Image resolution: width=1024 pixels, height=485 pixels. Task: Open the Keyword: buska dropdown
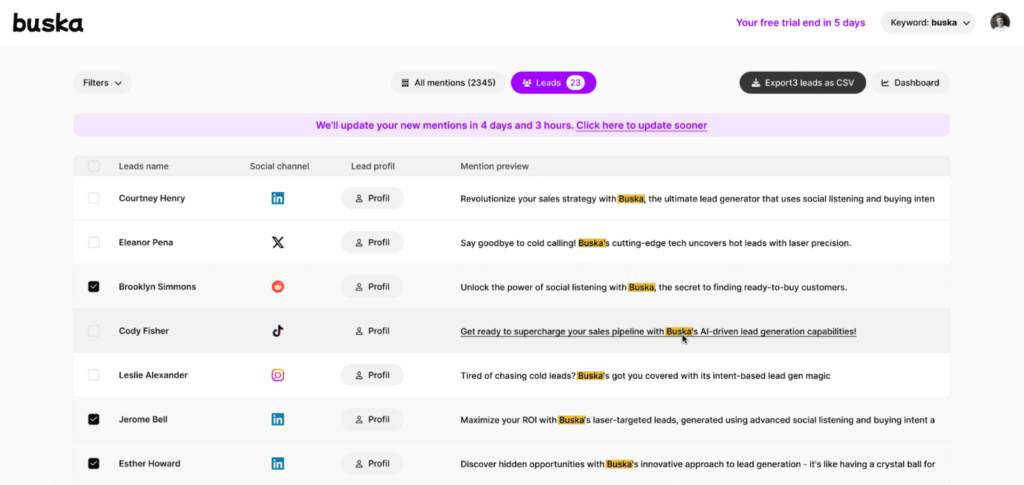pyautogui.click(x=928, y=22)
